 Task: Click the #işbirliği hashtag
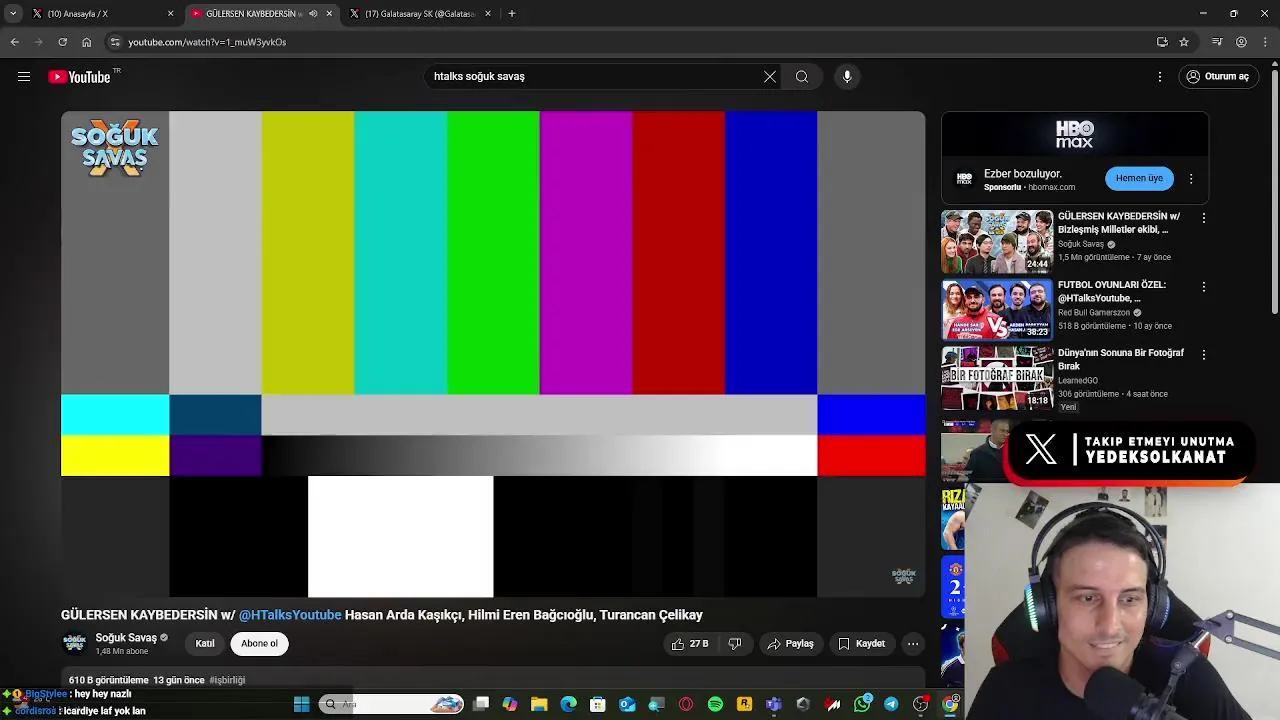(227, 680)
